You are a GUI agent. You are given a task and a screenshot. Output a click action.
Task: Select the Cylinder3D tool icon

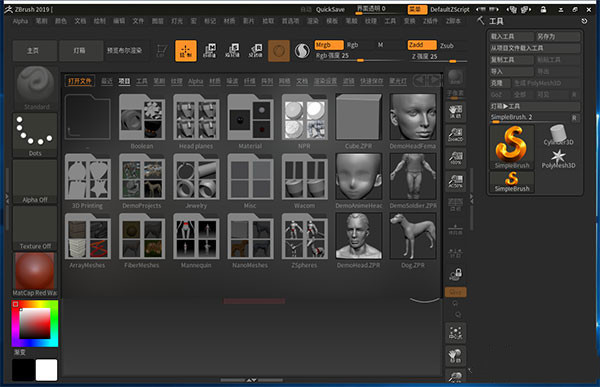558,135
